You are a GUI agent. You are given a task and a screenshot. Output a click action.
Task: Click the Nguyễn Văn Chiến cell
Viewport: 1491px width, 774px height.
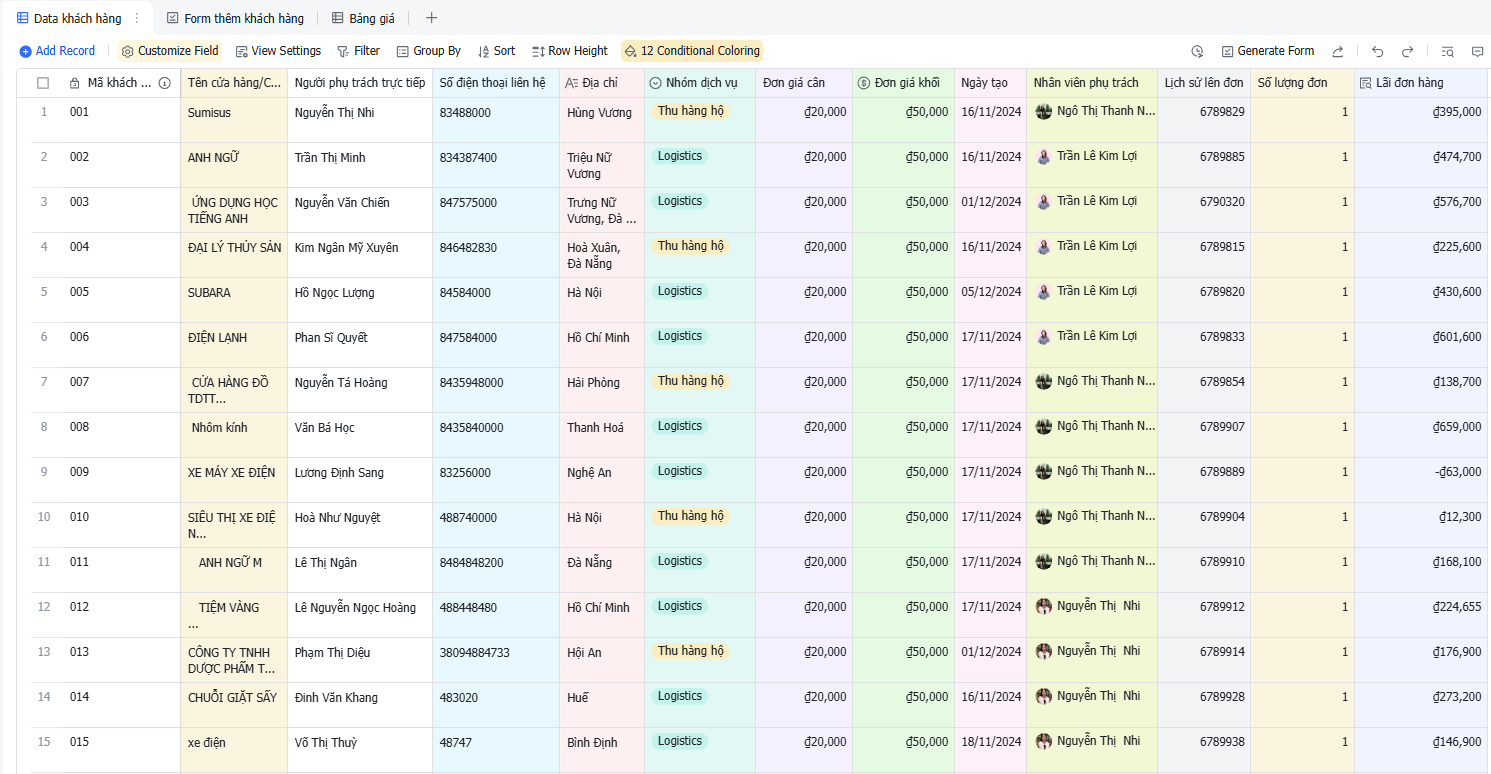click(360, 210)
